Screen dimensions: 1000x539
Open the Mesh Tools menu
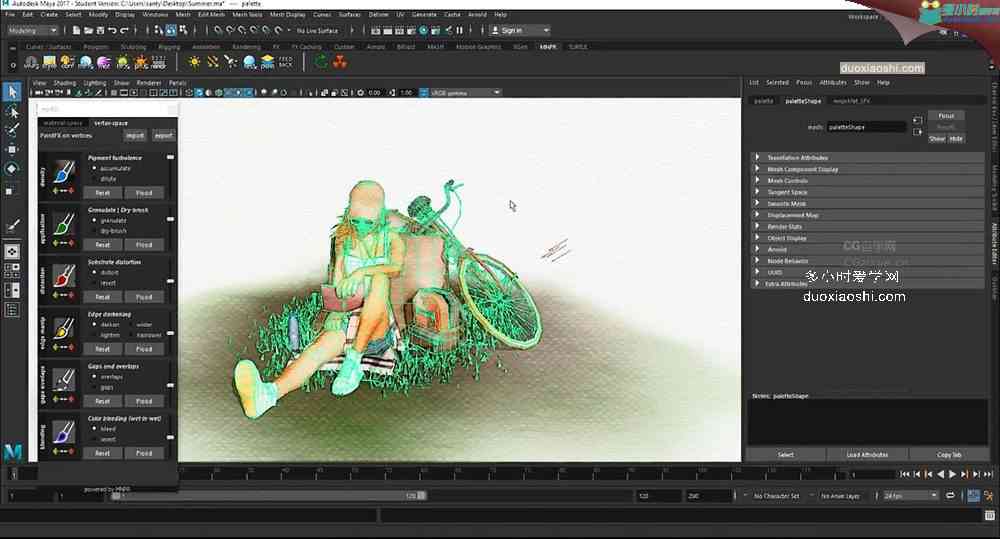click(x=247, y=14)
